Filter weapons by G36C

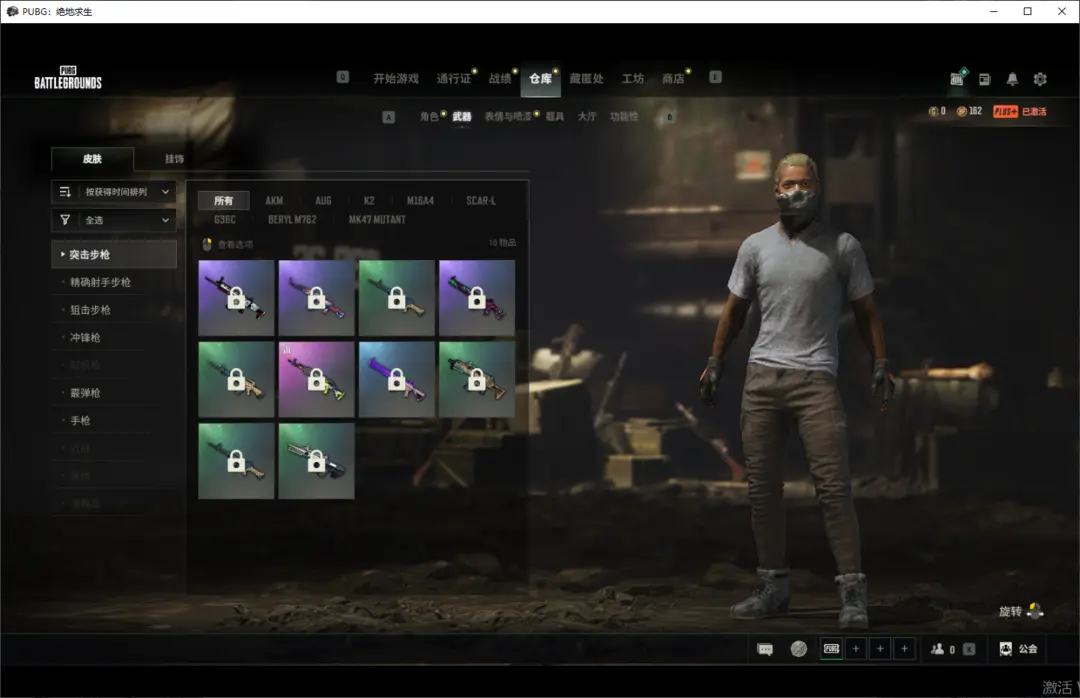pos(225,220)
